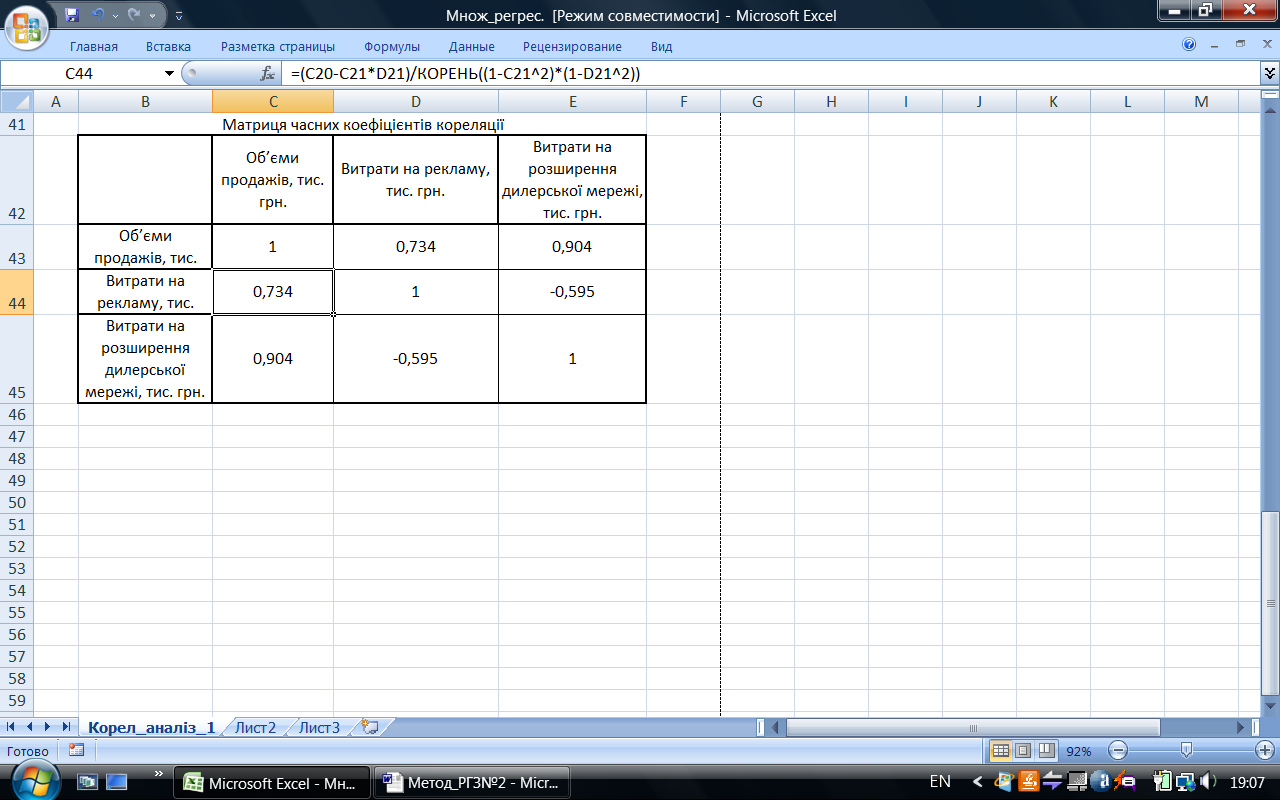Open the Вид ribbon tab
The height and width of the screenshot is (800, 1280).
(x=661, y=46)
